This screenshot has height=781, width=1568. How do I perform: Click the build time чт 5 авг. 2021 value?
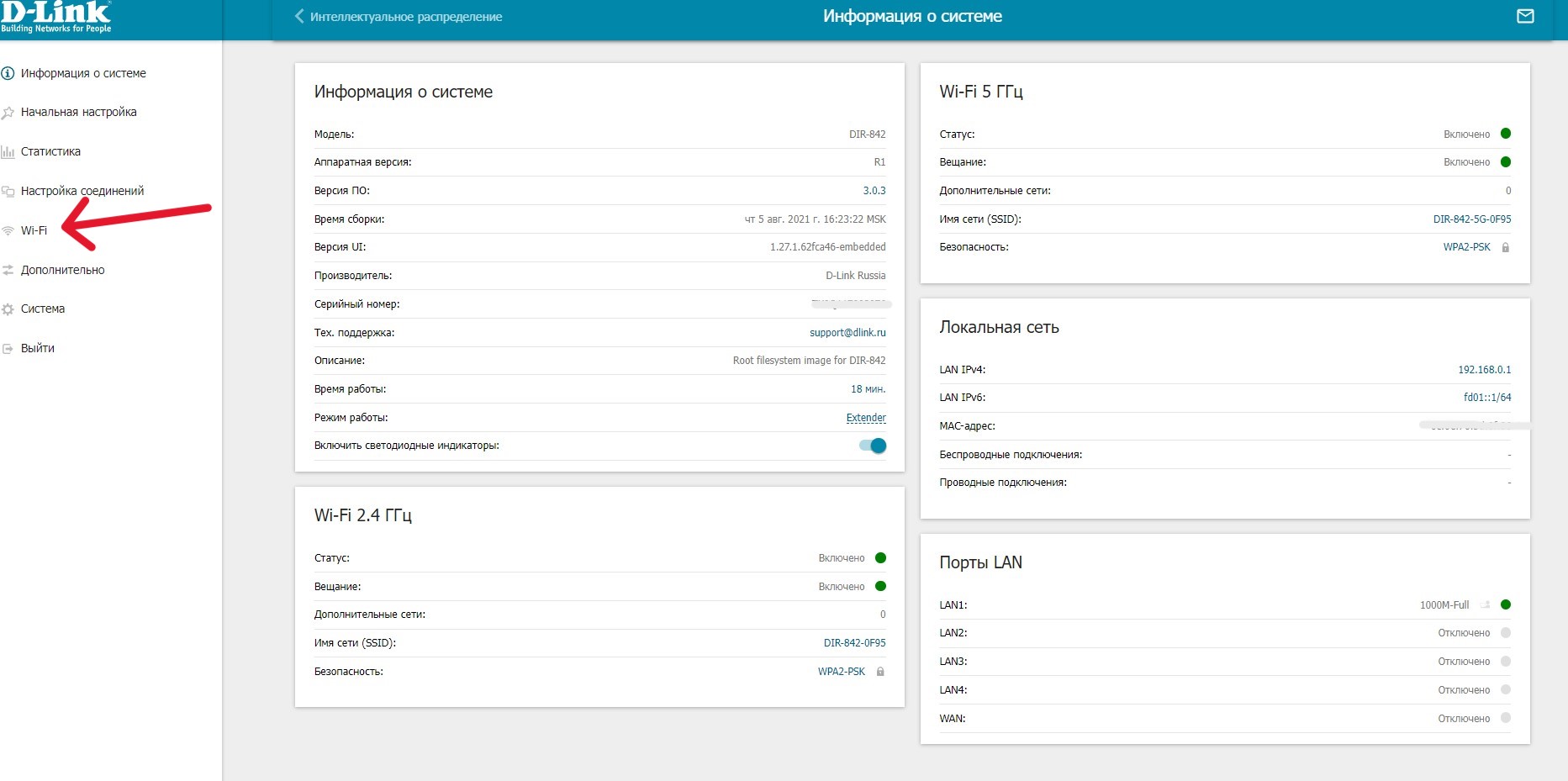[x=816, y=219]
